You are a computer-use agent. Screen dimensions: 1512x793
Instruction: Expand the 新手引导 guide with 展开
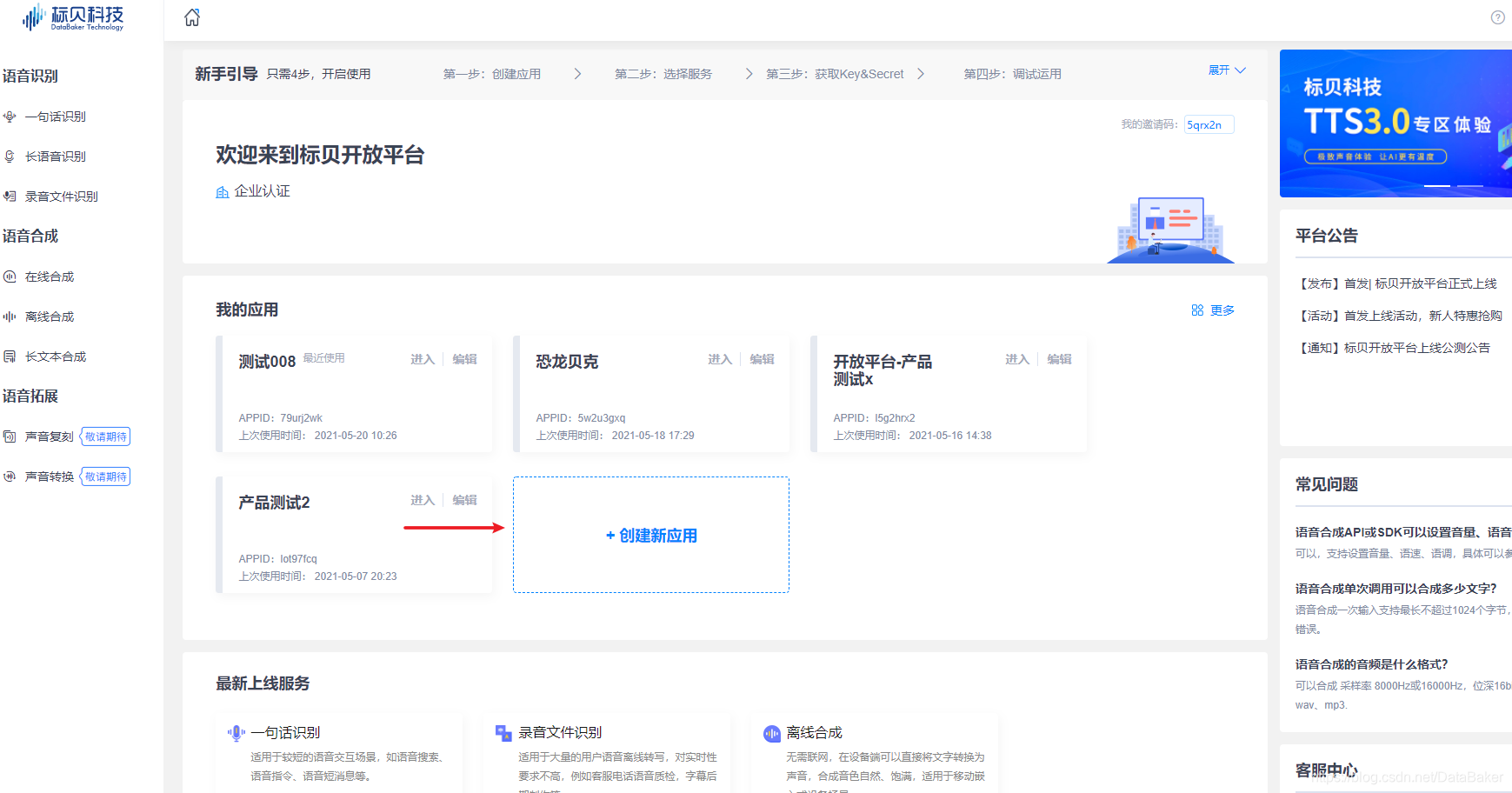point(1227,70)
